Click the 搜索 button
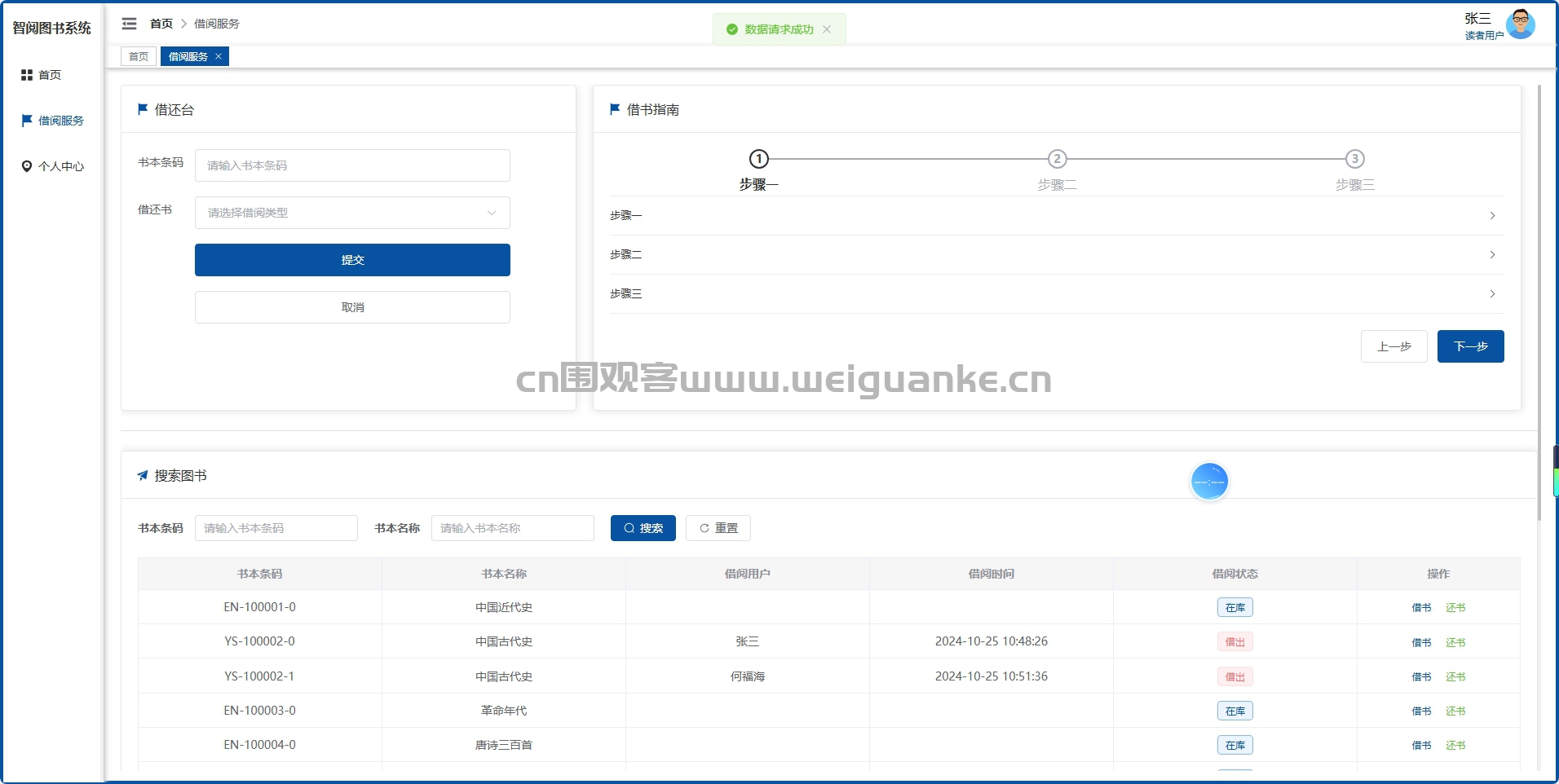This screenshot has height=784, width=1559. tap(643, 528)
